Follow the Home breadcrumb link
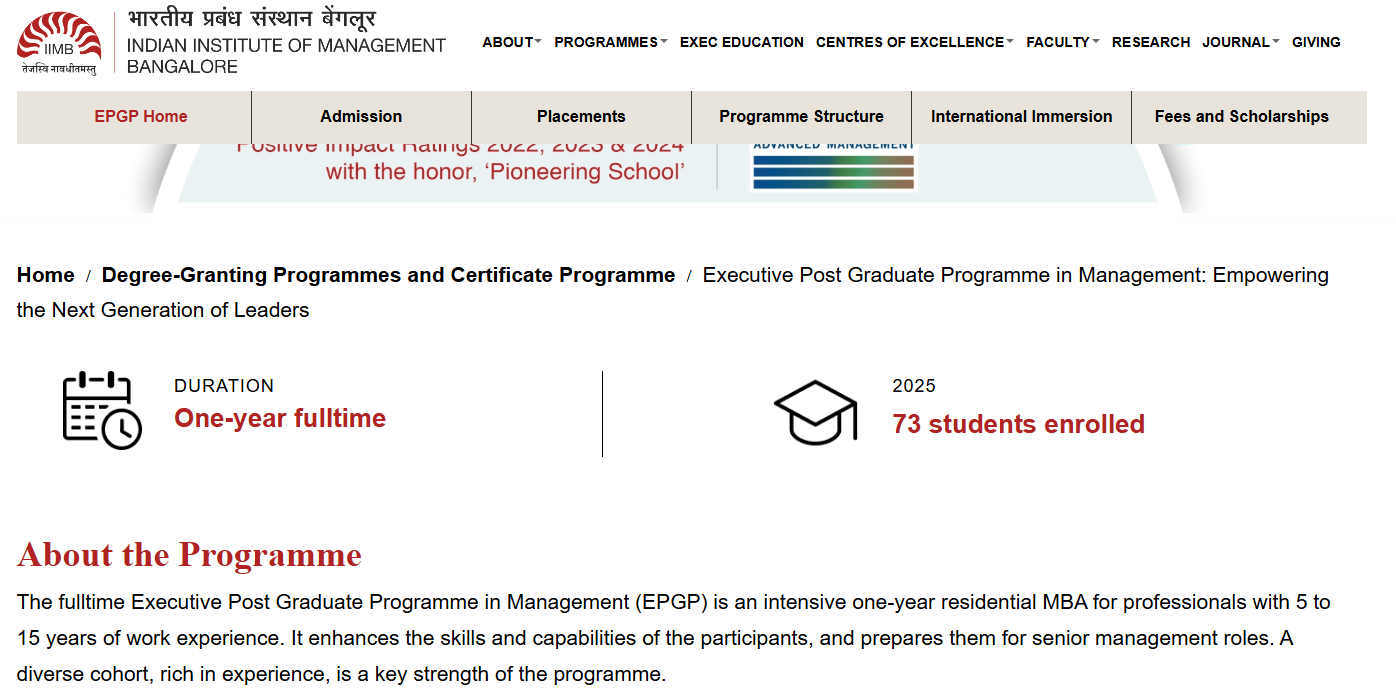The height and width of the screenshot is (688, 1396). (46, 275)
